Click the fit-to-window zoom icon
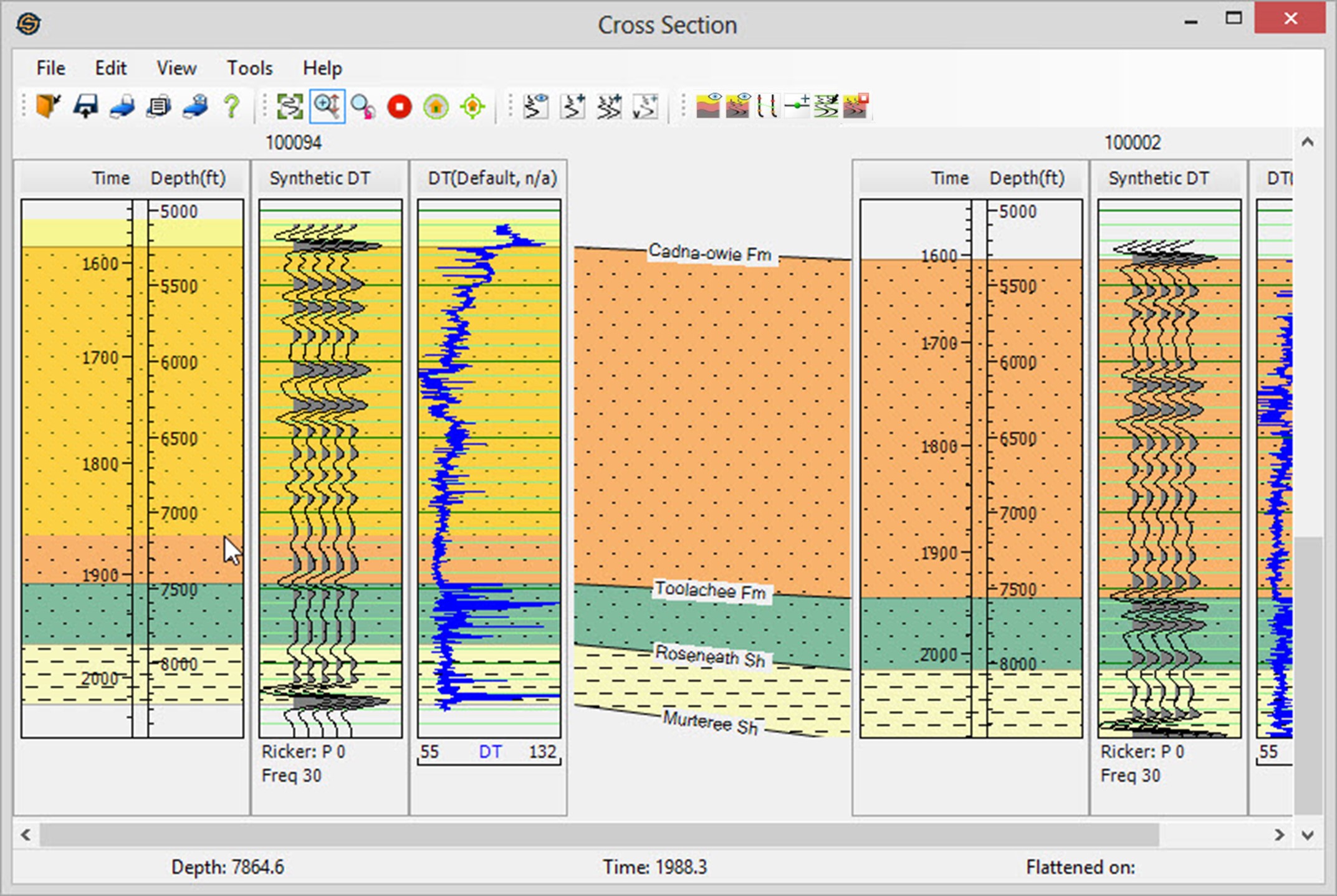Viewport: 1337px width, 896px height. click(290, 106)
